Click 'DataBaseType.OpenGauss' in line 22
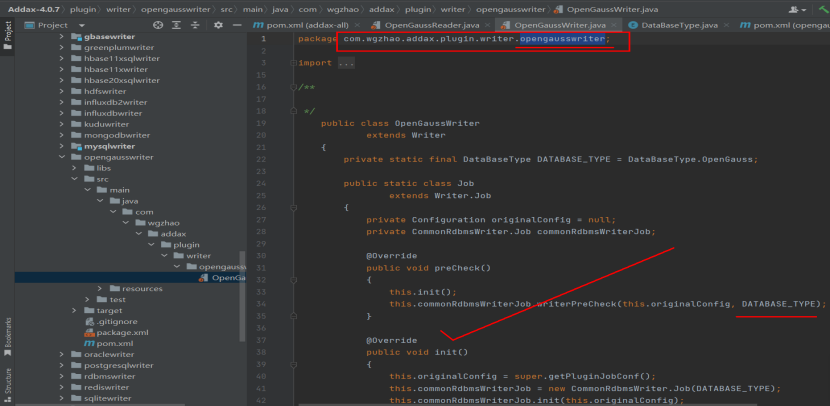 pyautogui.click(x=692, y=159)
